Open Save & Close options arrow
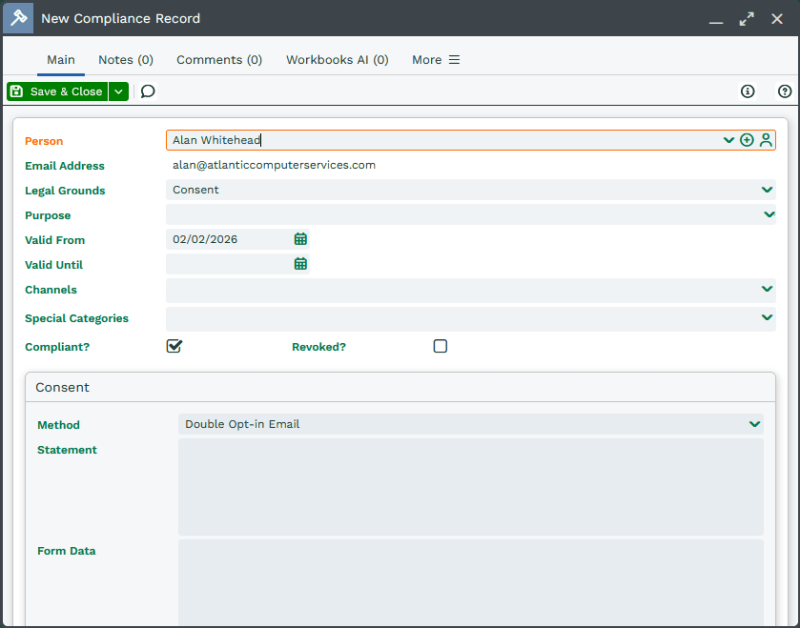This screenshot has width=800, height=628. [x=119, y=91]
